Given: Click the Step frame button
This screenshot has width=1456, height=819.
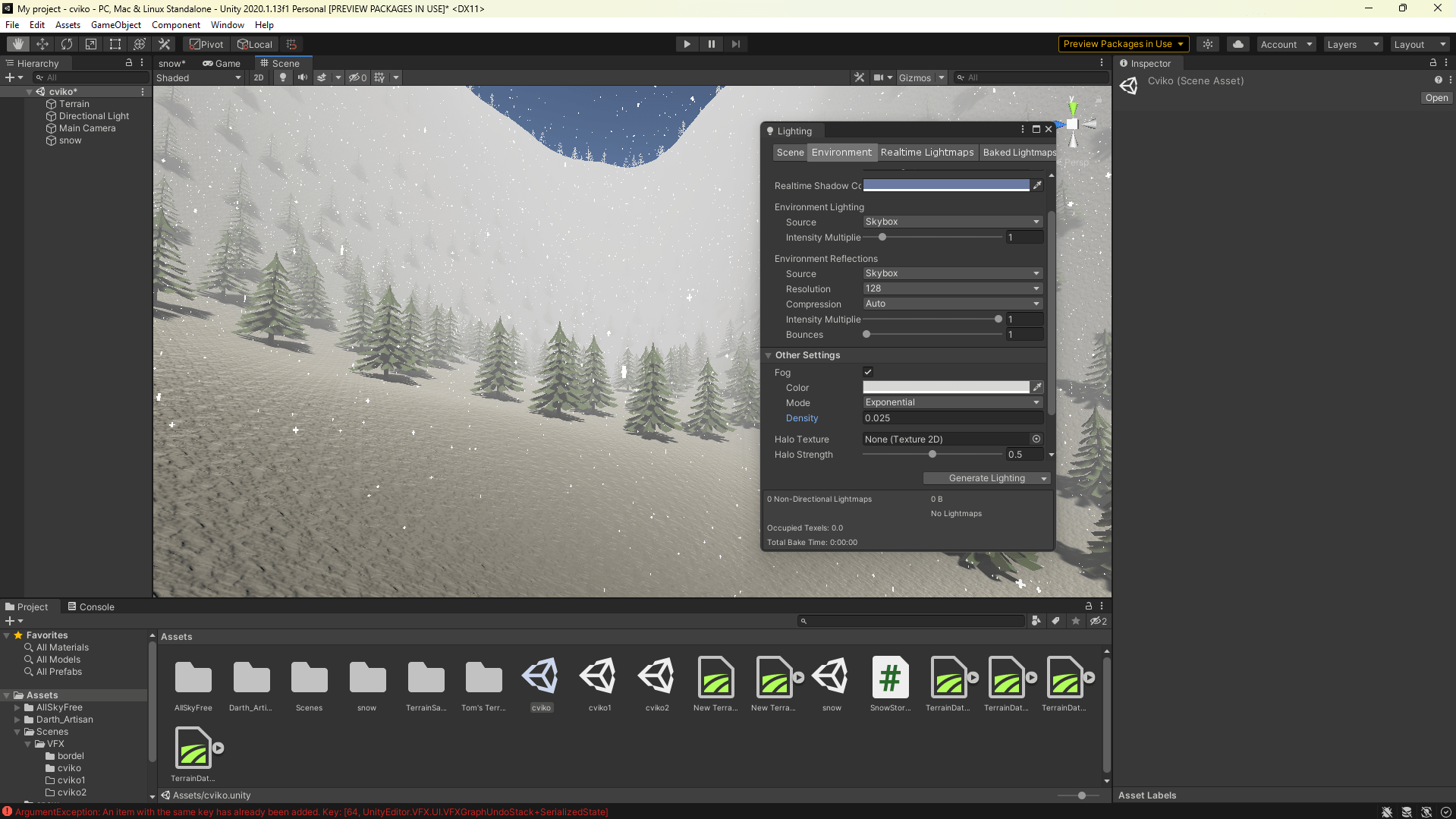Looking at the screenshot, I should (735, 44).
